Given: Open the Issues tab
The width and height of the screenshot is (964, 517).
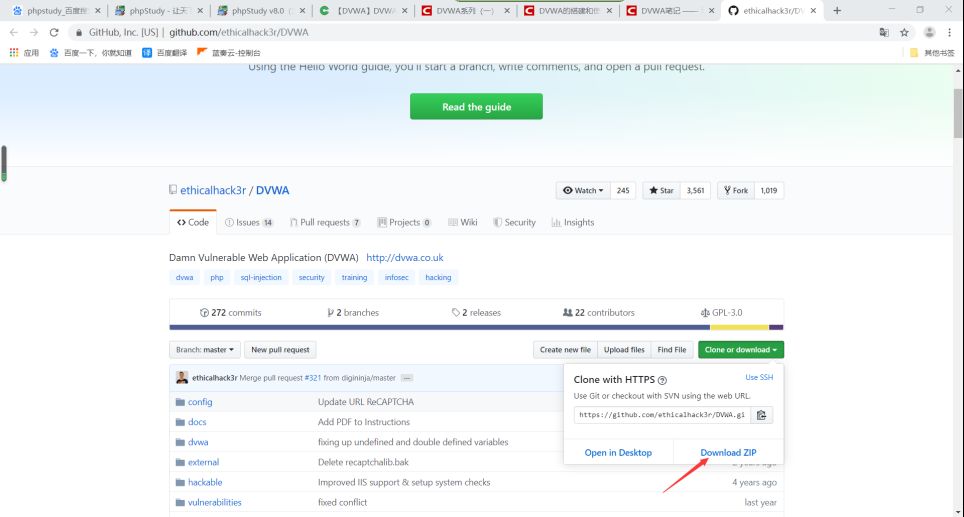Looking at the screenshot, I should point(249,223).
